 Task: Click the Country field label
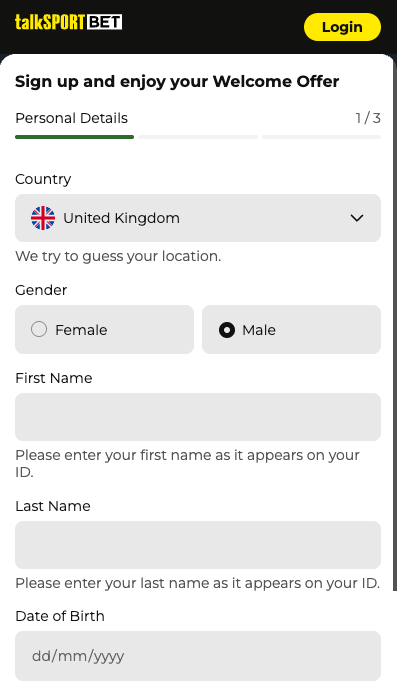[x=43, y=179]
